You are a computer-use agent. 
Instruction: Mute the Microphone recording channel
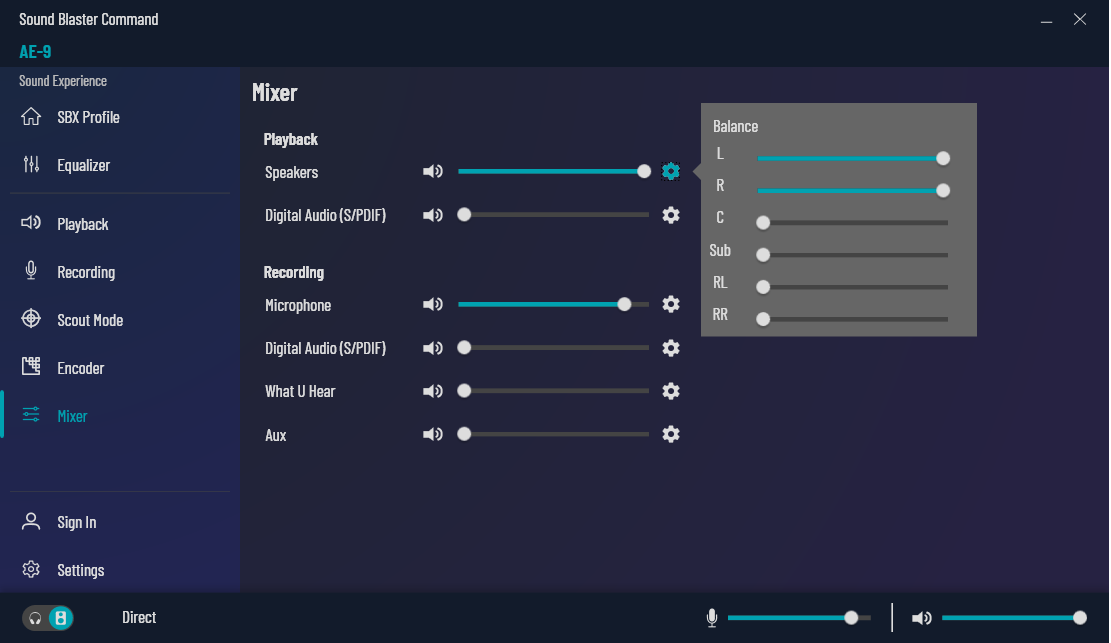(433, 305)
